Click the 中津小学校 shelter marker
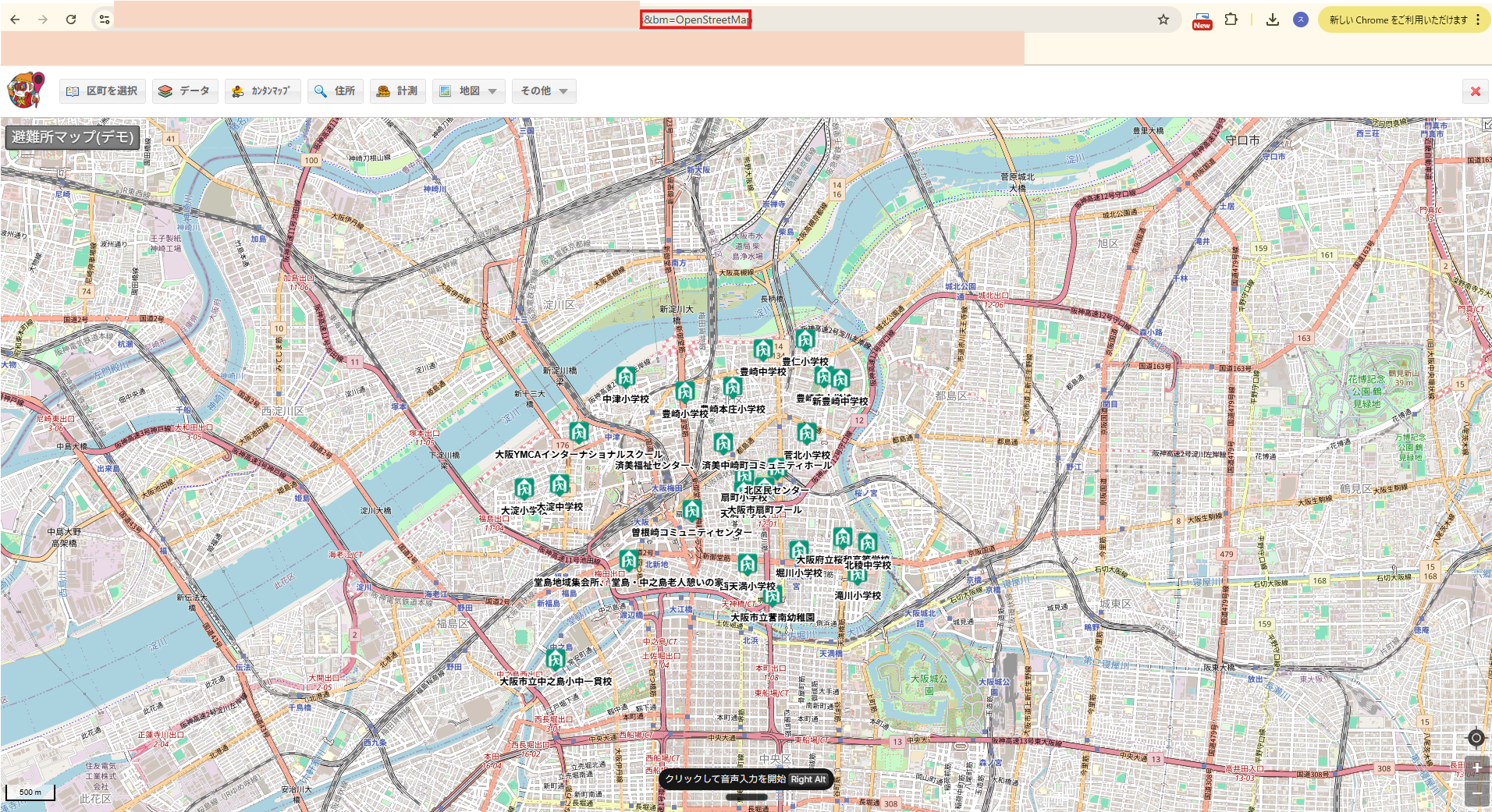Screen dimensions: 1492x812 pos(625,378)
